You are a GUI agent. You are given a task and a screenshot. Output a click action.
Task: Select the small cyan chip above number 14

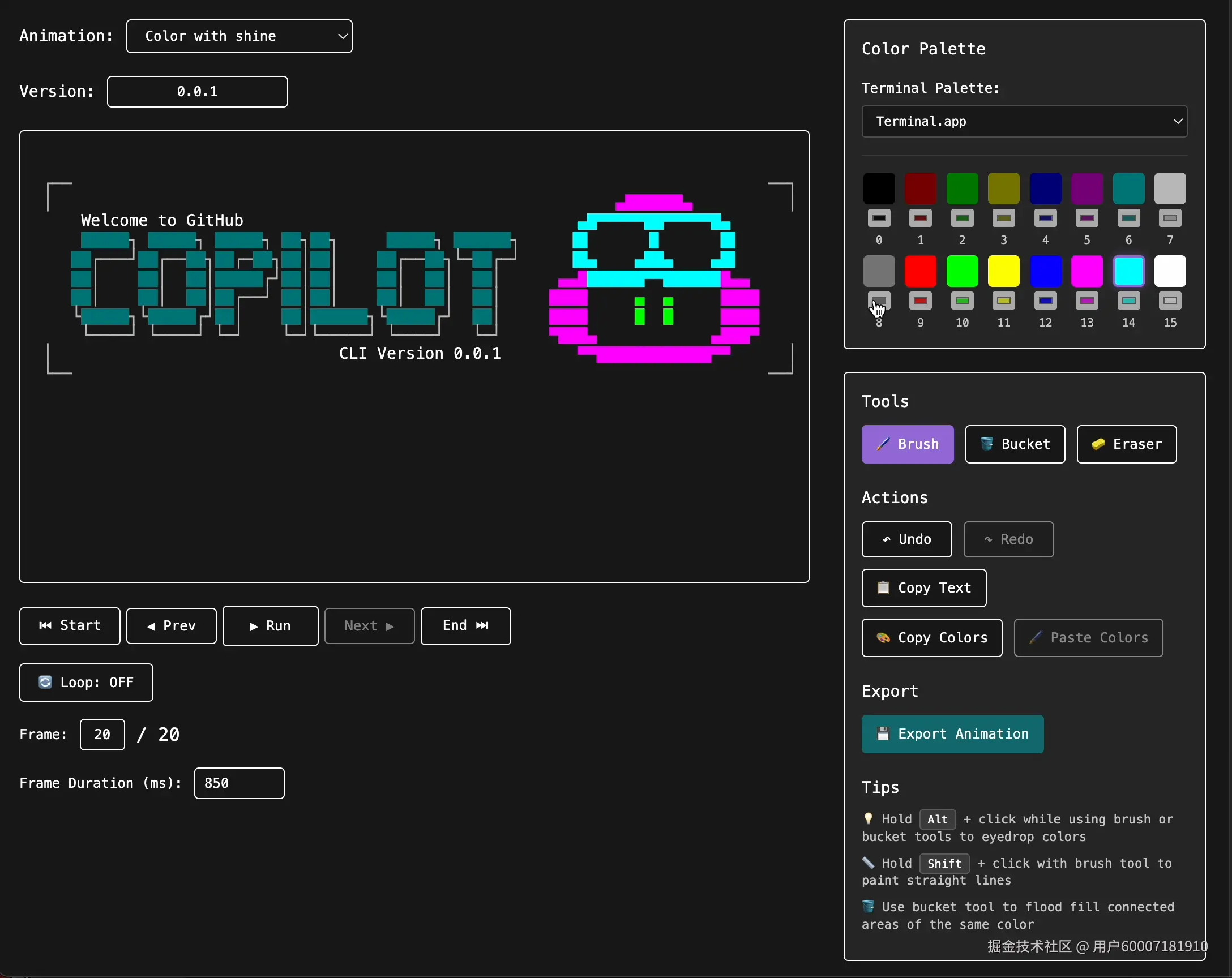(1128, 301)
